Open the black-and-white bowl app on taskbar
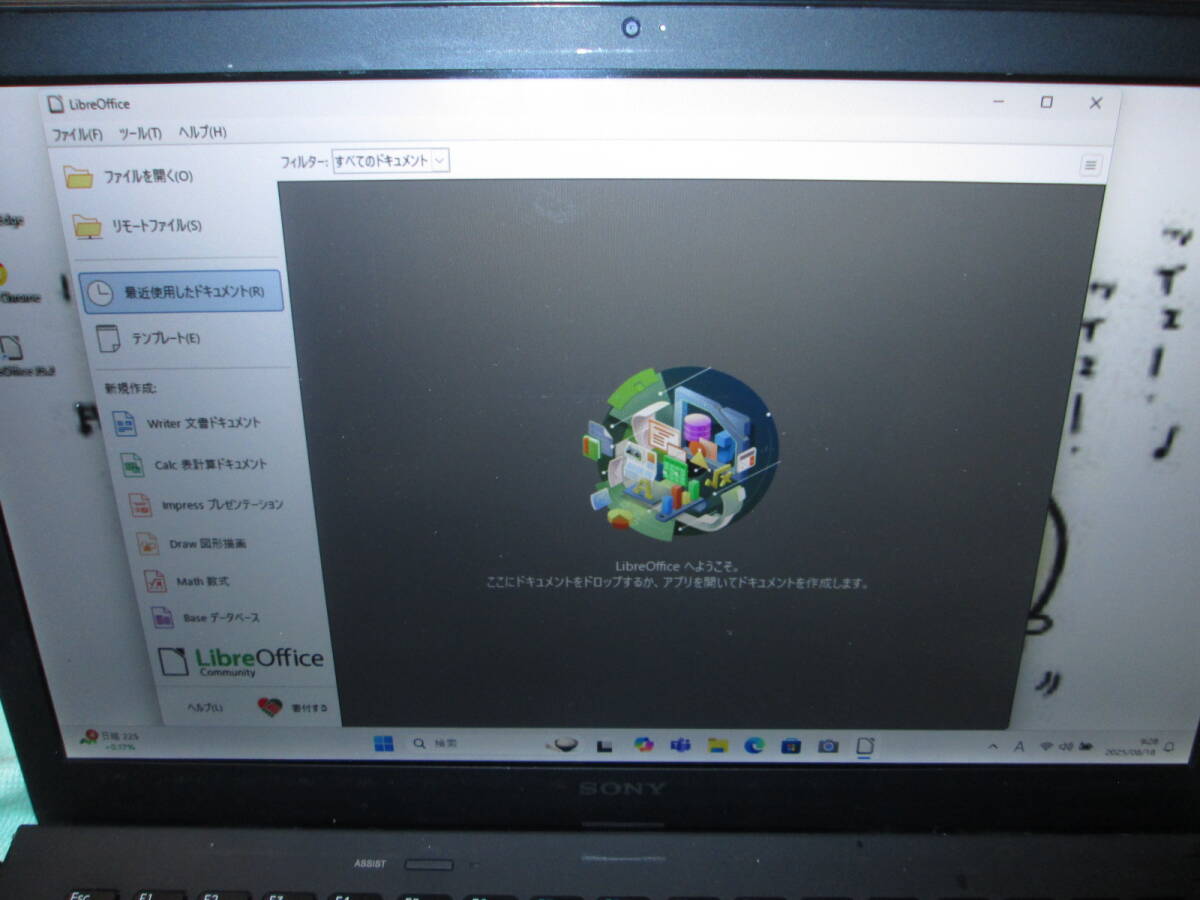This screenshot has height=900, width=1200. coord(566,744)
